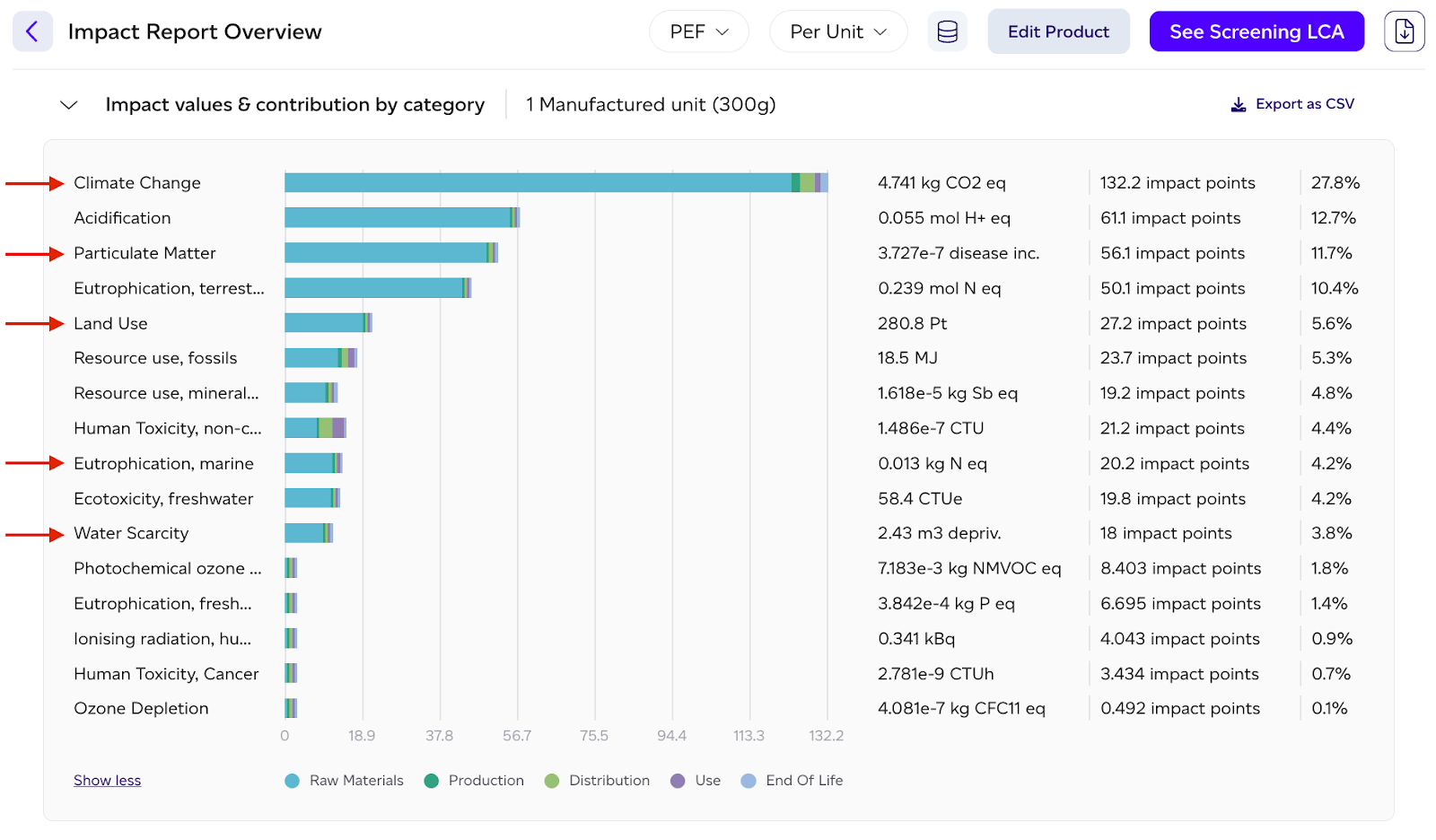Open the Per Unit dropdown
The width and height of the screenshot is (1436, 840).
tap(837, 32)
